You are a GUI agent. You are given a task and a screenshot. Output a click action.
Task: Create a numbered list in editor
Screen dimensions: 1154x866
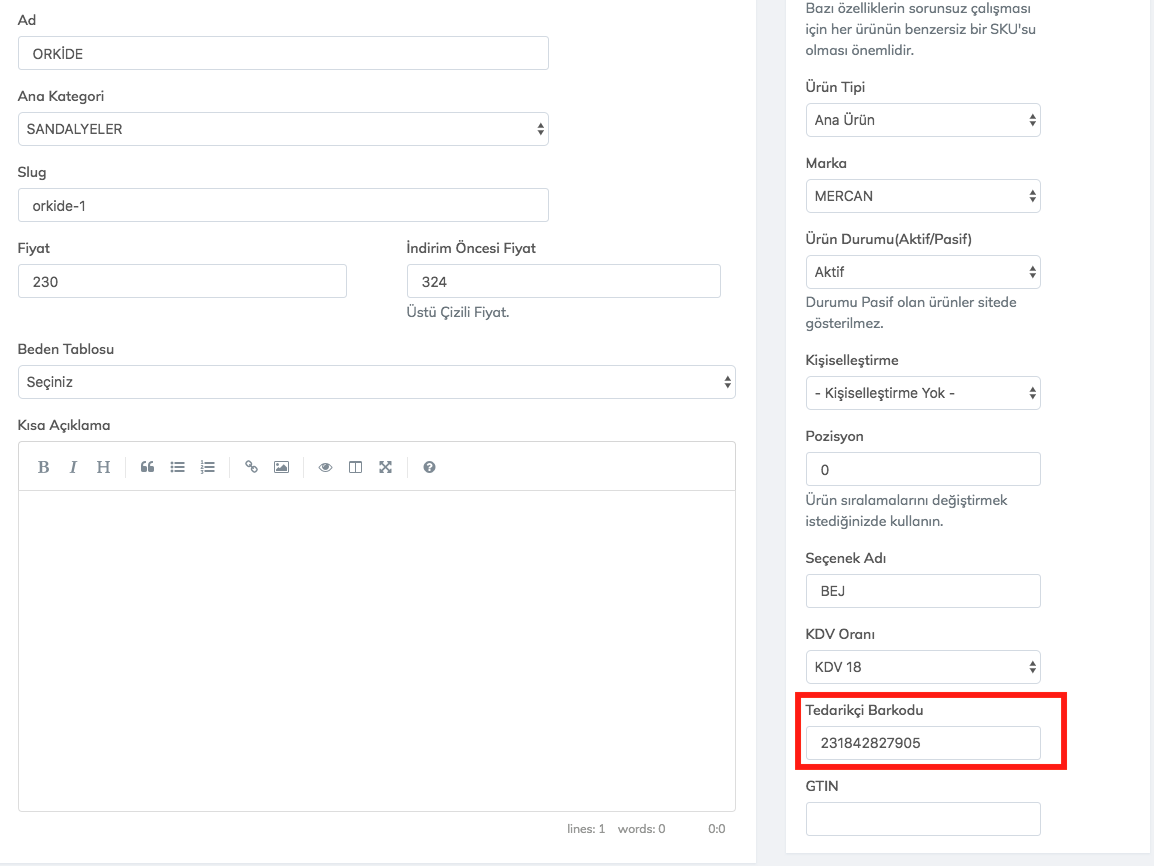point(207,467)
